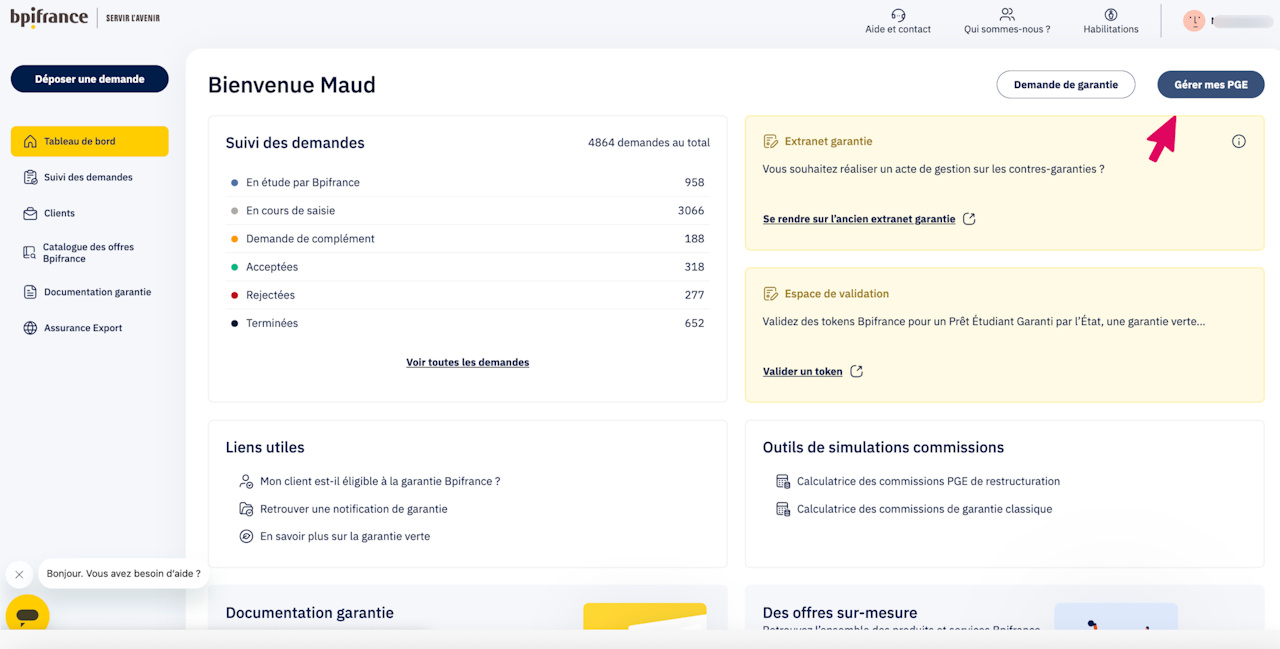Click the Assurance Export globe icon
The image size is (1280, 649).
click(x=30, y=328)
